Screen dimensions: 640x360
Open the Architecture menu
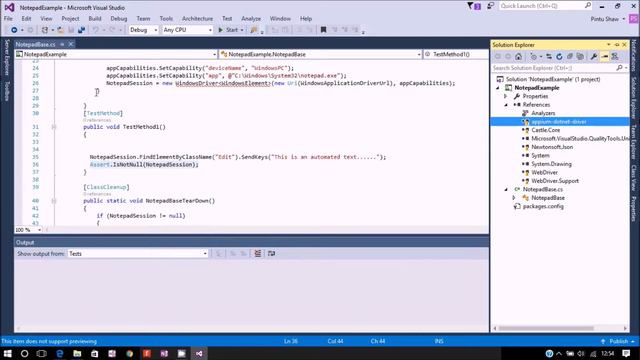(197, 18)
